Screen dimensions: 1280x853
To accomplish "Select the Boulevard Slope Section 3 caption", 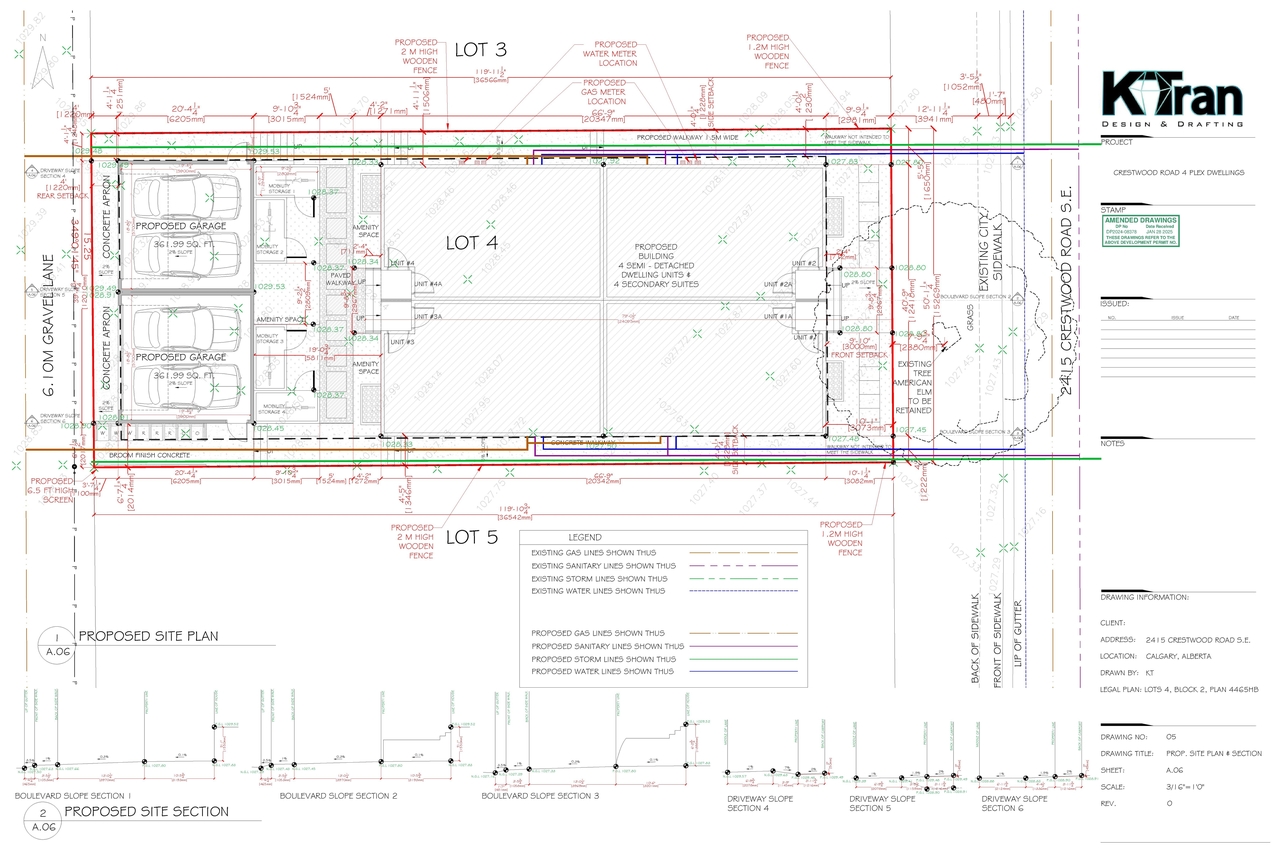I will point(541,796).
